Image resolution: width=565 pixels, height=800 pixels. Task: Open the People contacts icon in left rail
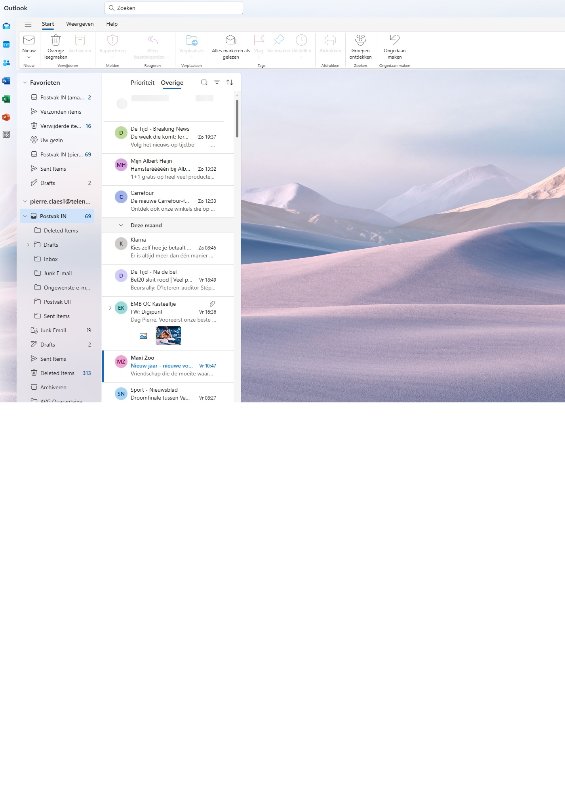[6, 63]
